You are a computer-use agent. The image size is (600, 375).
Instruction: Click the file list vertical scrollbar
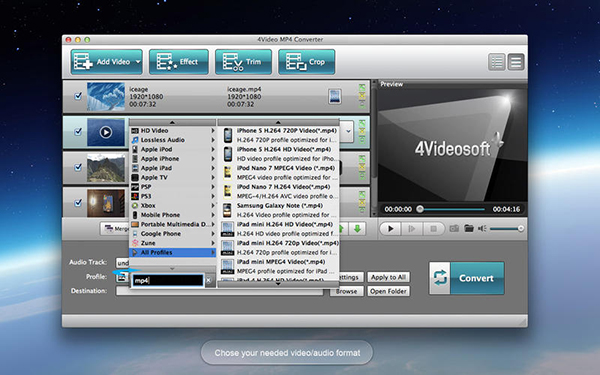[374, 149]
